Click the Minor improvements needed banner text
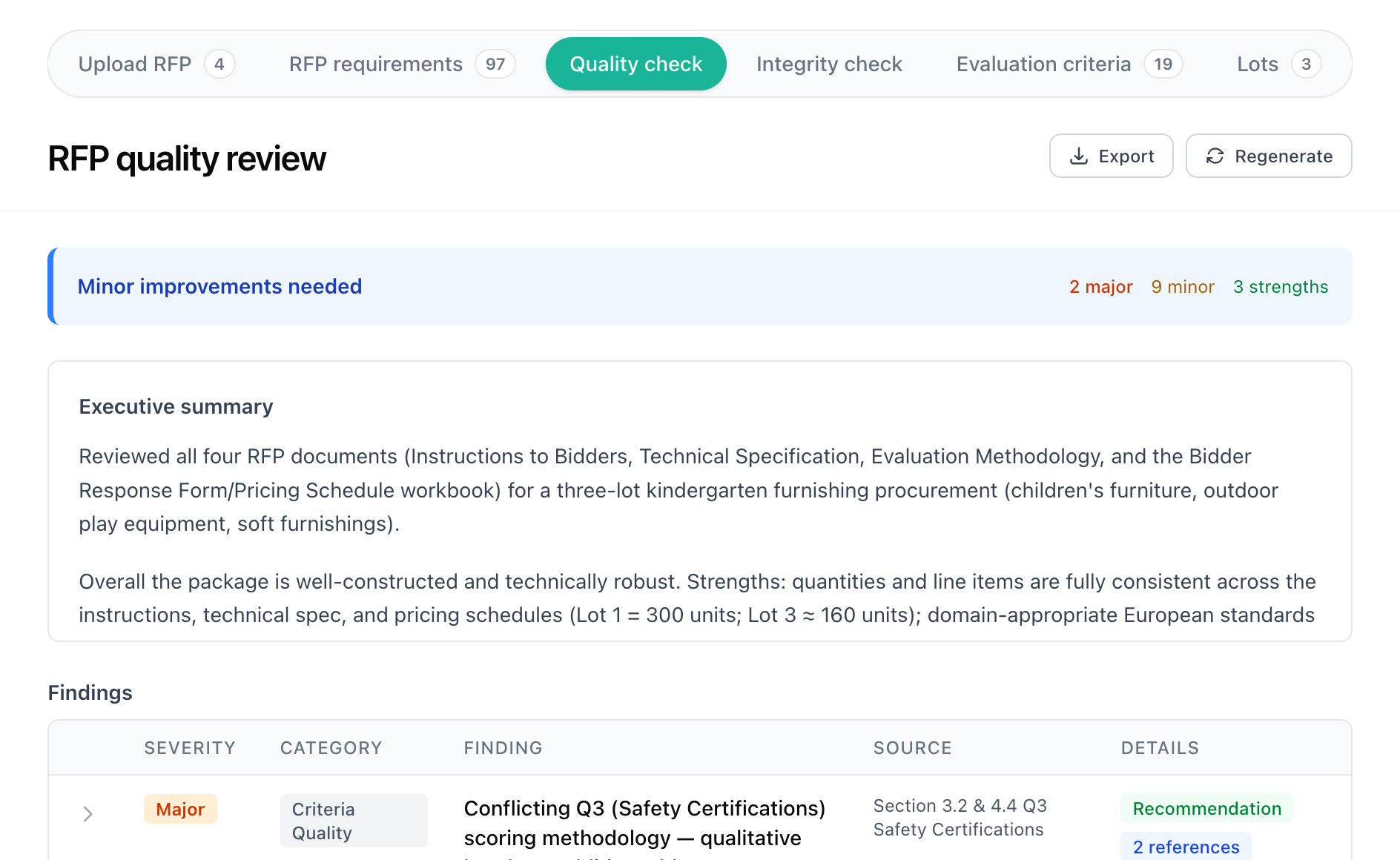 (x=219, y=287)
